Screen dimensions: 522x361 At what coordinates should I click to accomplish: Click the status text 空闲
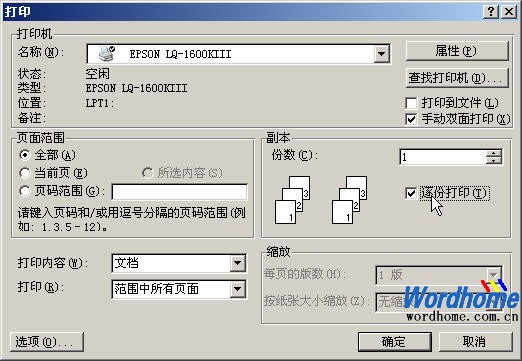pos(97,74)
